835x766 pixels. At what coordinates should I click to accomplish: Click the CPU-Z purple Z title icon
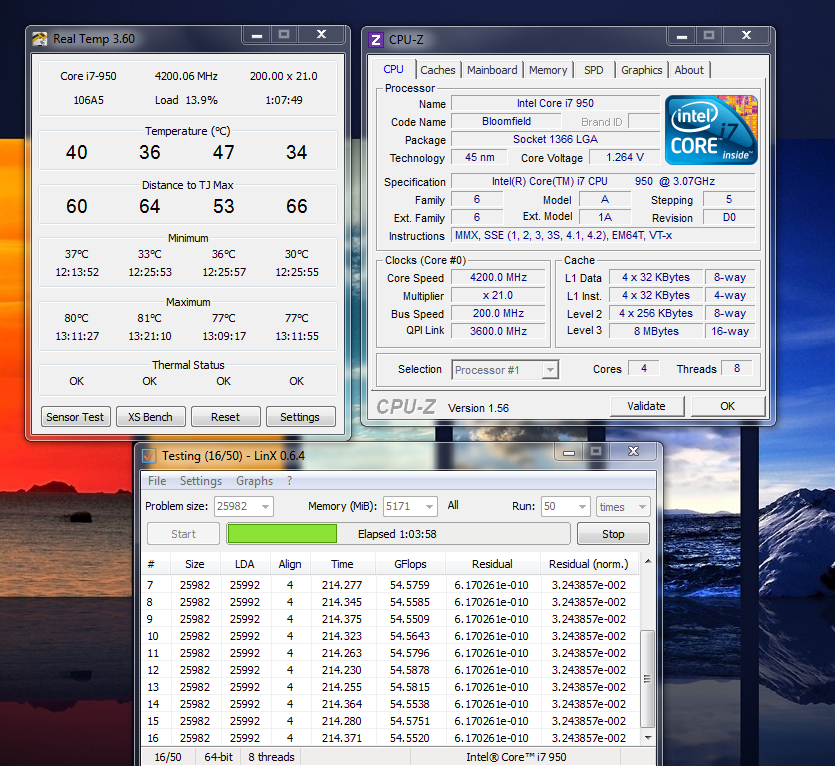tap(376, 40)
